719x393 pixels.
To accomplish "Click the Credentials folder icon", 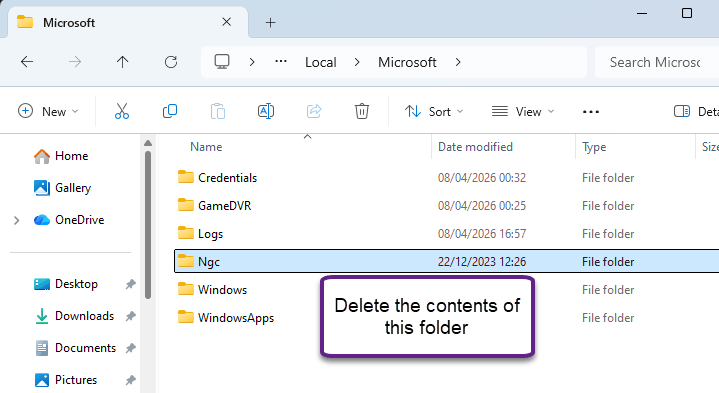I will pyautogui.click(x=186, y=177).
